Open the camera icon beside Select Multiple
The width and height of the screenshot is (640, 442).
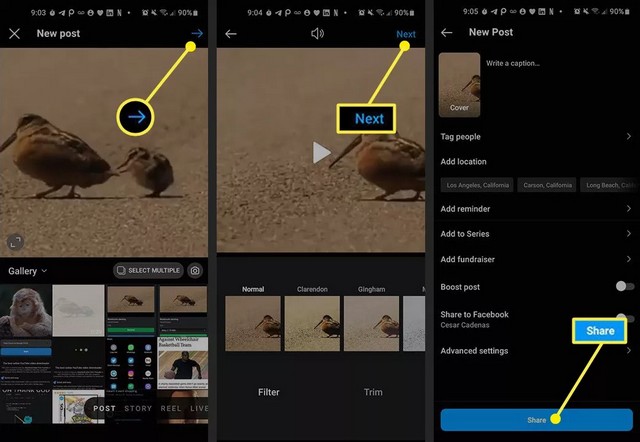pos(195,270)
